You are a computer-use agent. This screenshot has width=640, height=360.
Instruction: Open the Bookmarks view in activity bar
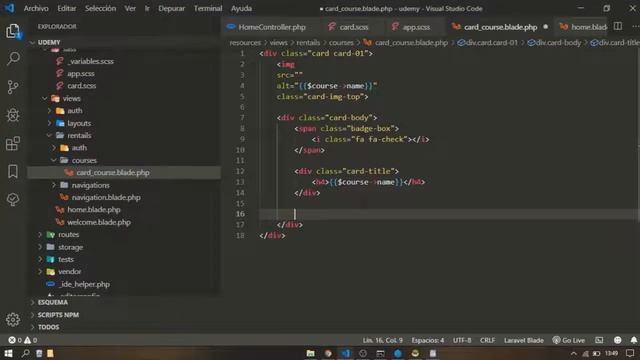pos(13,171)
